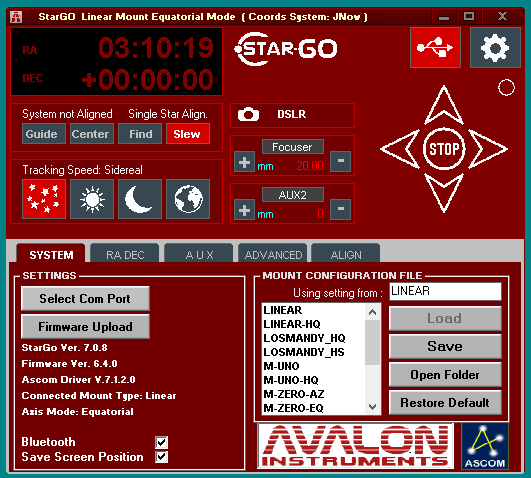
Task: Click the Focuser label button
Action: [293, 147]
